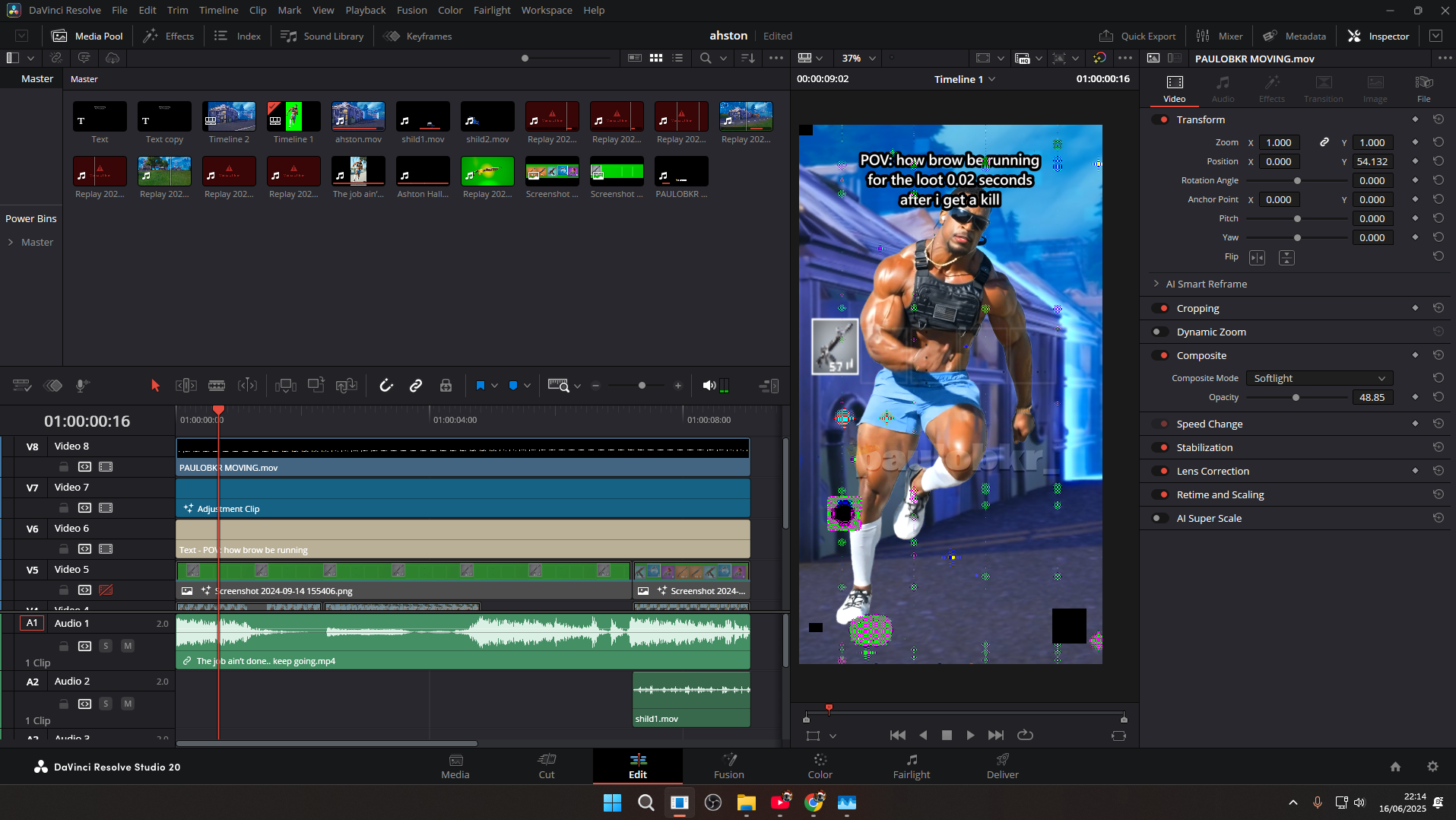This screenshot has height=820, width=1456.
Task: Open the Metadata panel
Action: coord(1294,36)
